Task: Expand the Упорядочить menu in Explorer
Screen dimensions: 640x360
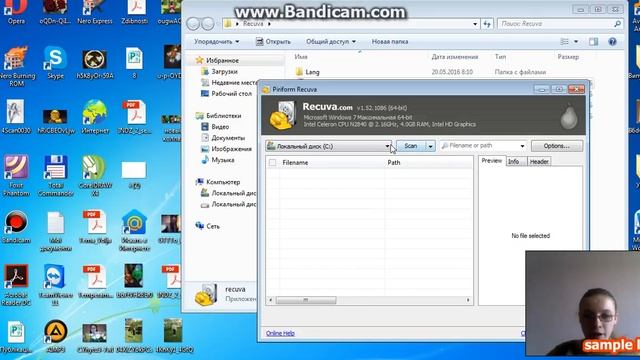Action: pyautogui.click(x=216, y=42)
